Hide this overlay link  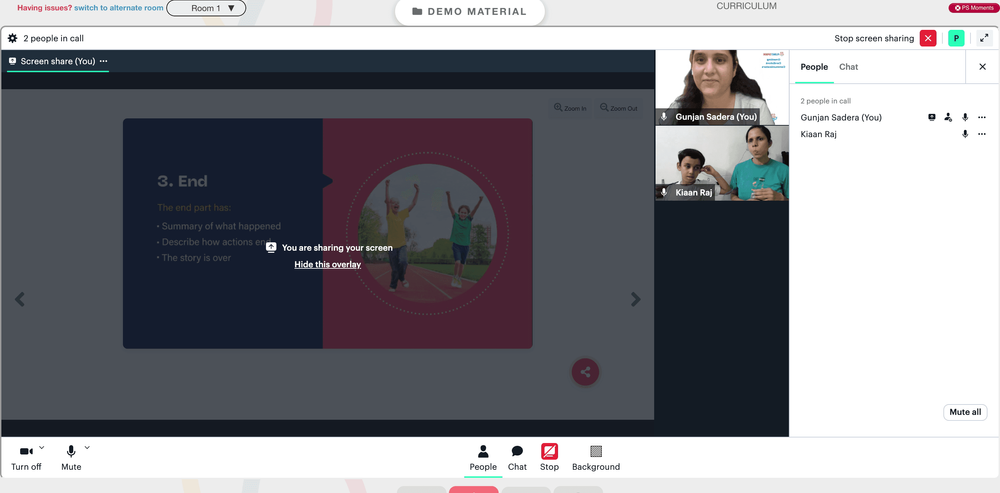click(327, 264)
